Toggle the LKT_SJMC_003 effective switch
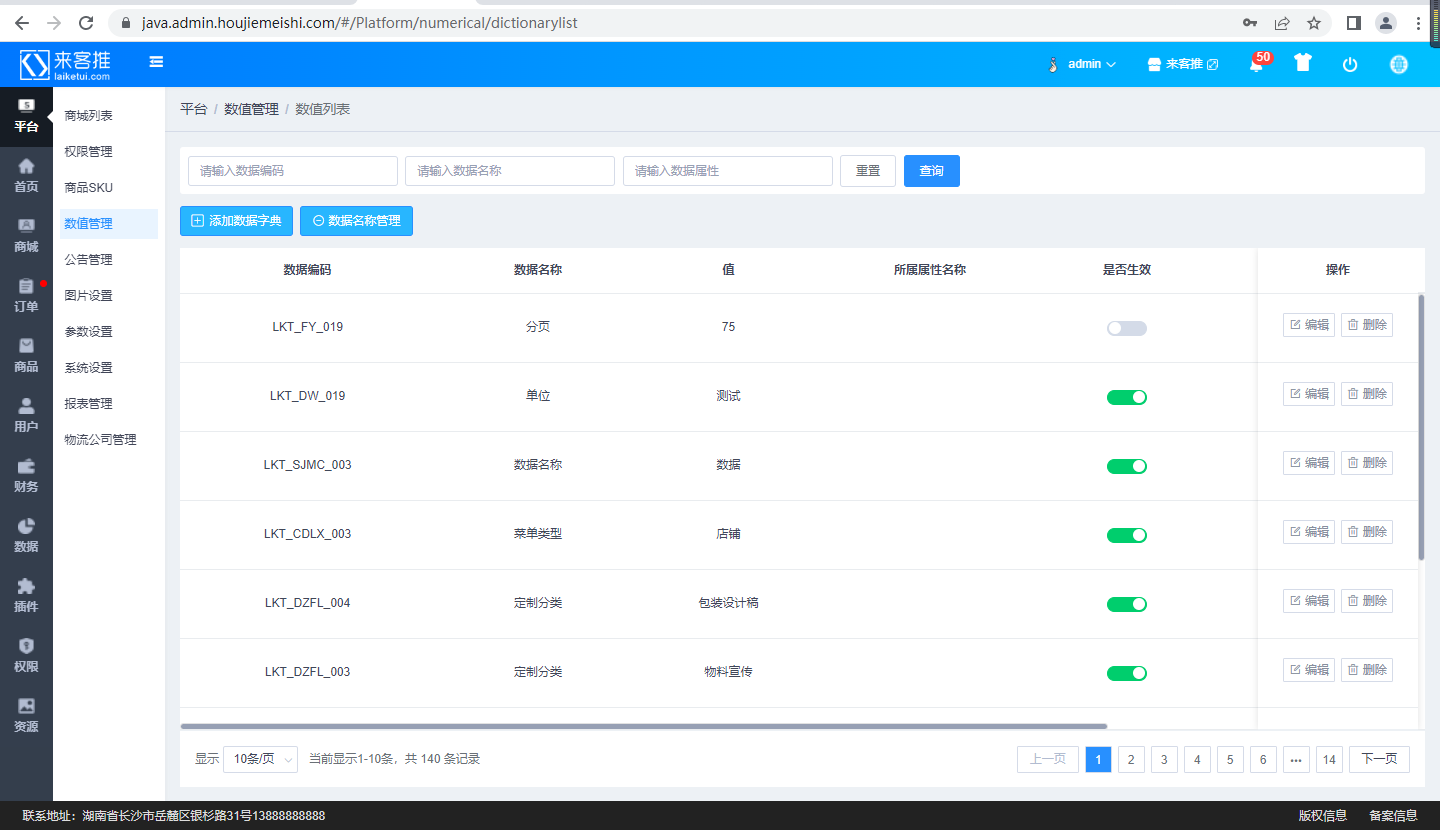 point(1127,466)
